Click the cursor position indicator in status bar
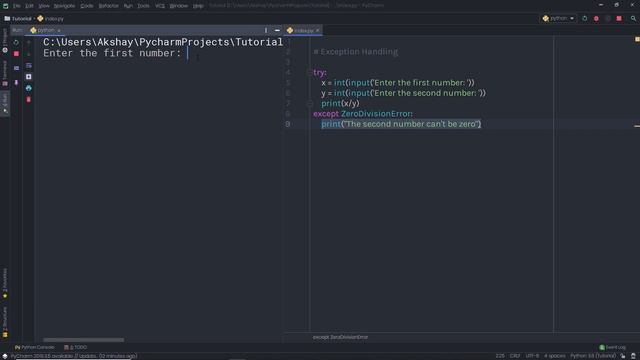The height and width of the screenshot is (360, 640). [500, 356]
